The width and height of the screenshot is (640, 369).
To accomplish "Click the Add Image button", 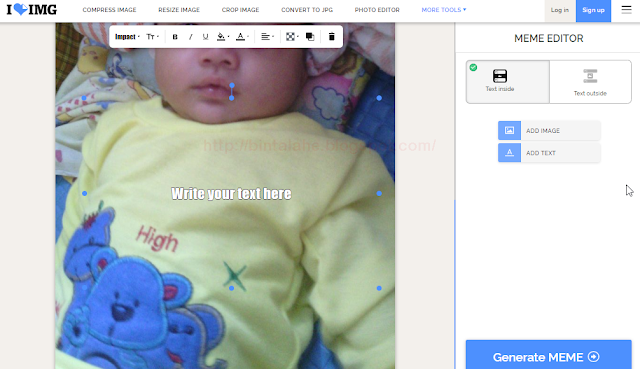I will [x=549, y=131].
